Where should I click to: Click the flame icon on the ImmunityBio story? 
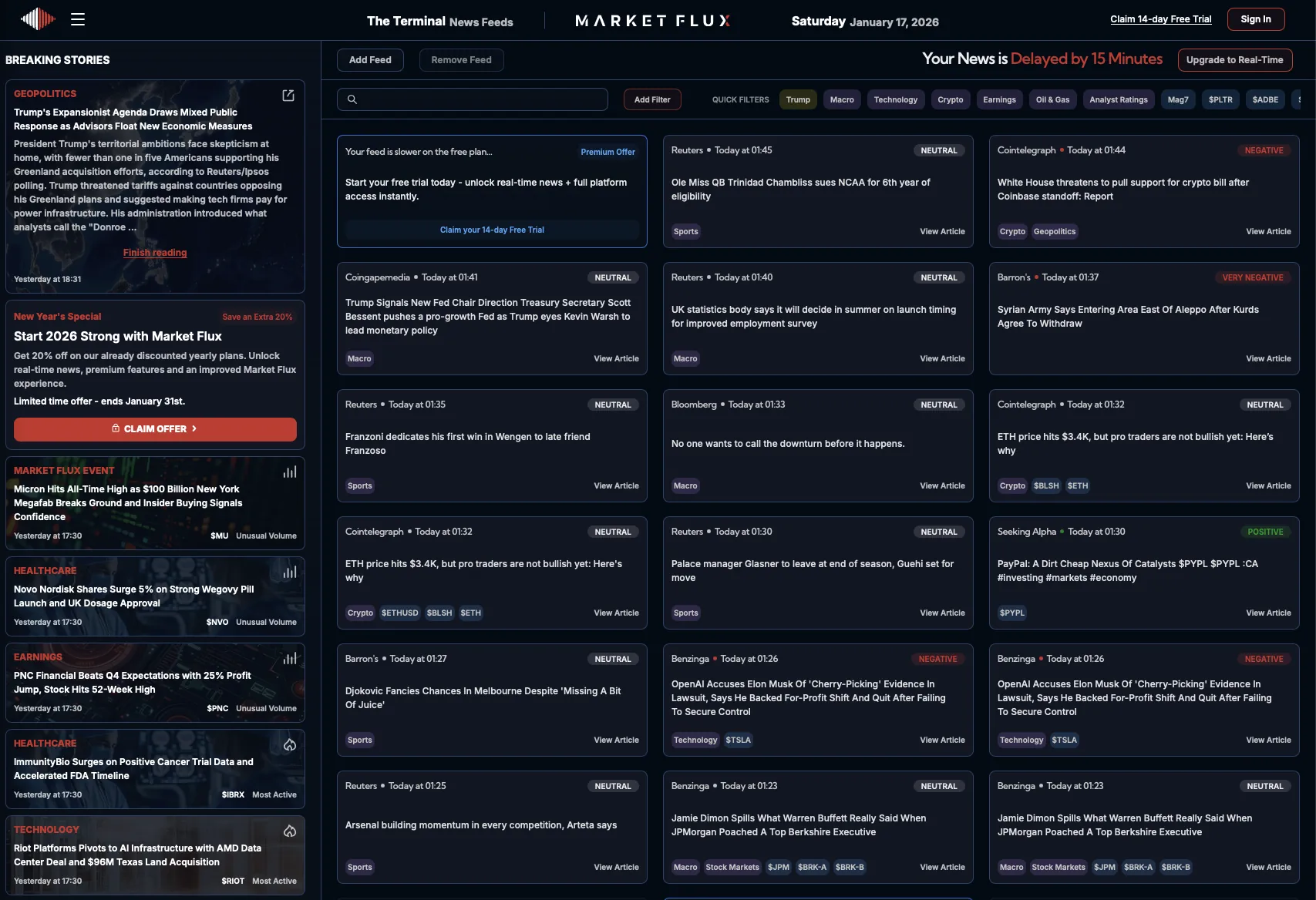290,744
